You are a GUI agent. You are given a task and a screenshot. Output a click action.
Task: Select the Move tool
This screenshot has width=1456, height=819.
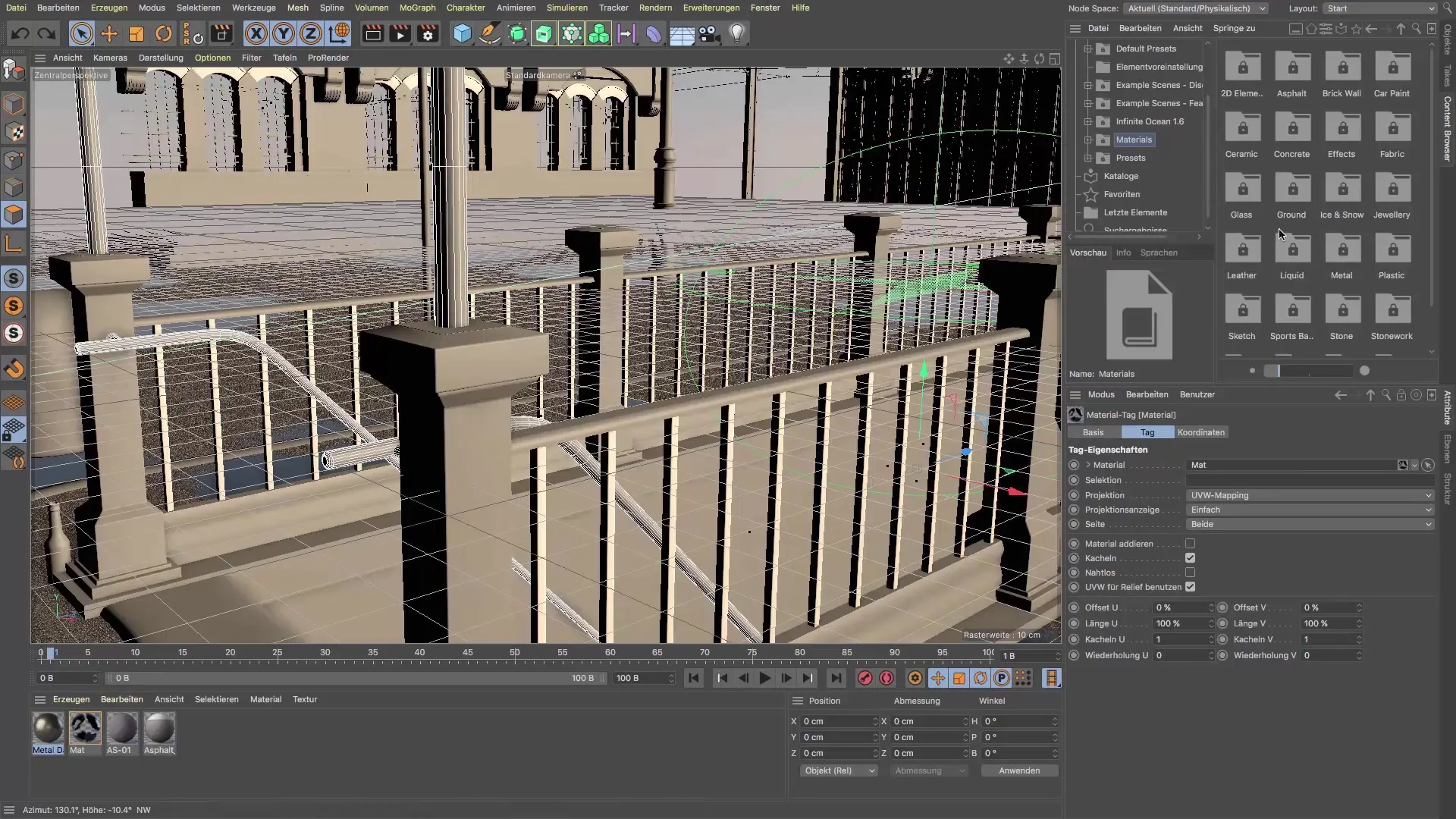pyautogui.click(x=109, y=33)
